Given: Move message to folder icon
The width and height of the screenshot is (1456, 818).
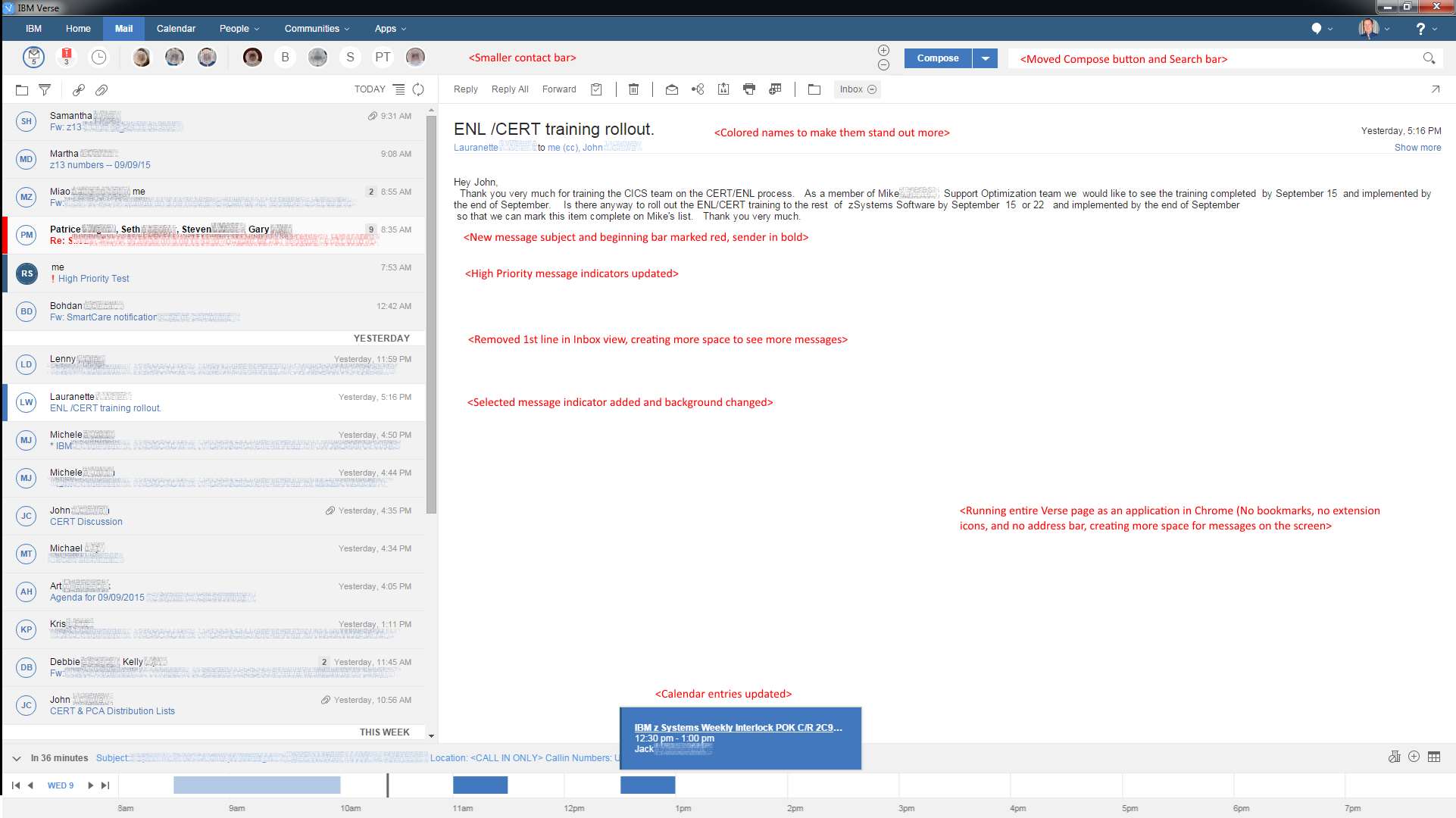Looking at the screenshot, I should point(814,89).
